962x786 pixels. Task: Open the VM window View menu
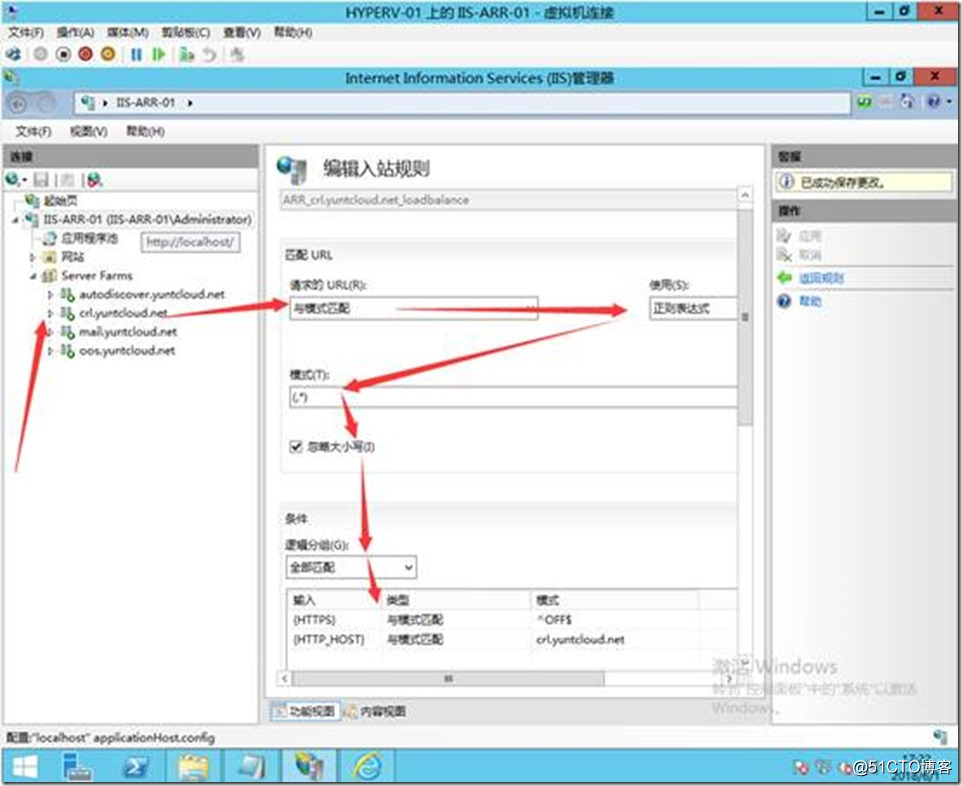pos(242,33)
